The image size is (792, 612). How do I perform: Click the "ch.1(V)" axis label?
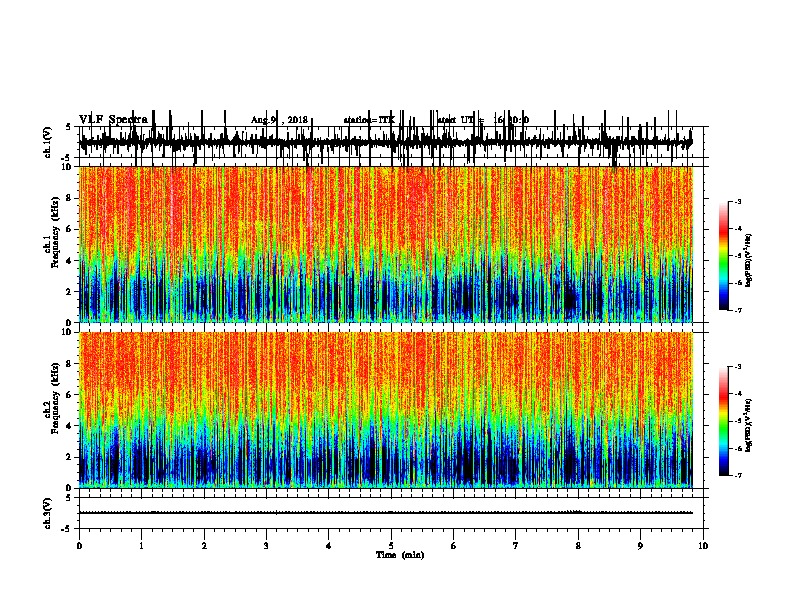(48, 142)
